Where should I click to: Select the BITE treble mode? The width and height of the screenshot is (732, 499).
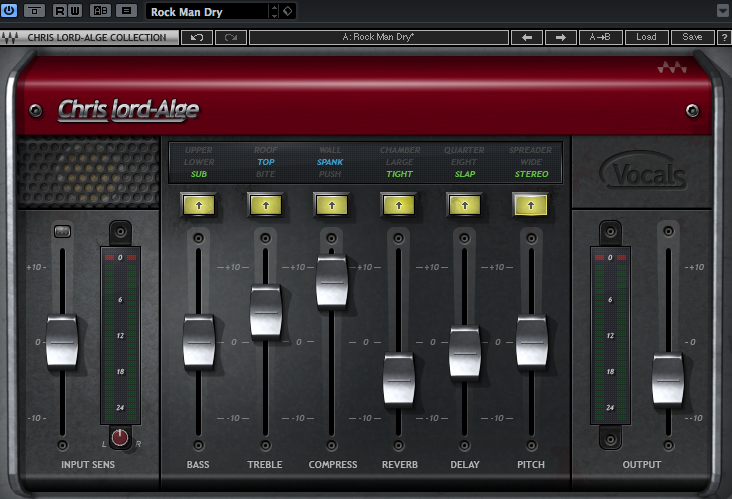click(x=266, y=174)
